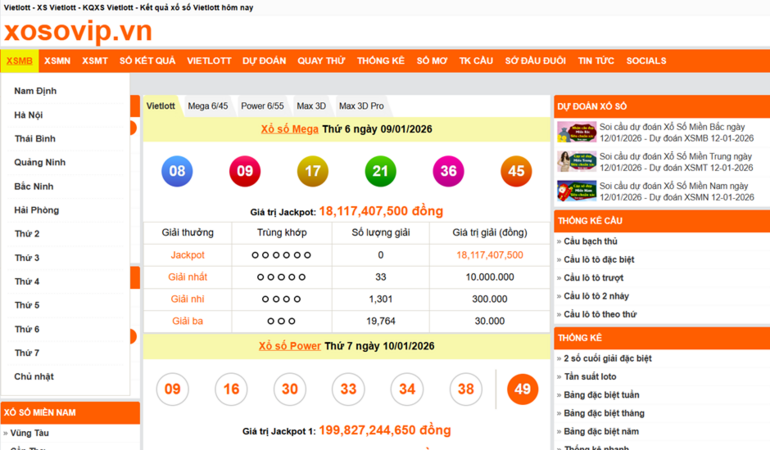Open the 'Cầu bạch thủ' statistics link
The image size is (770, 450).
pos(590,241)
